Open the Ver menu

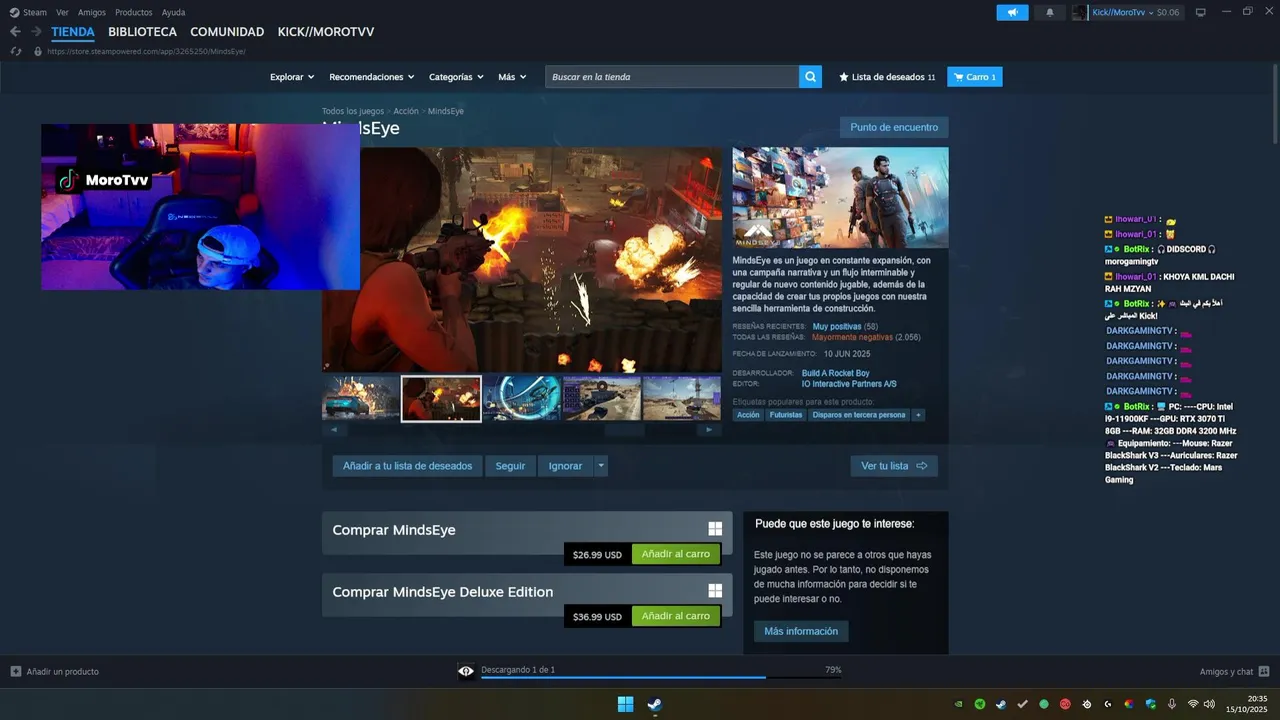[63, 12]
